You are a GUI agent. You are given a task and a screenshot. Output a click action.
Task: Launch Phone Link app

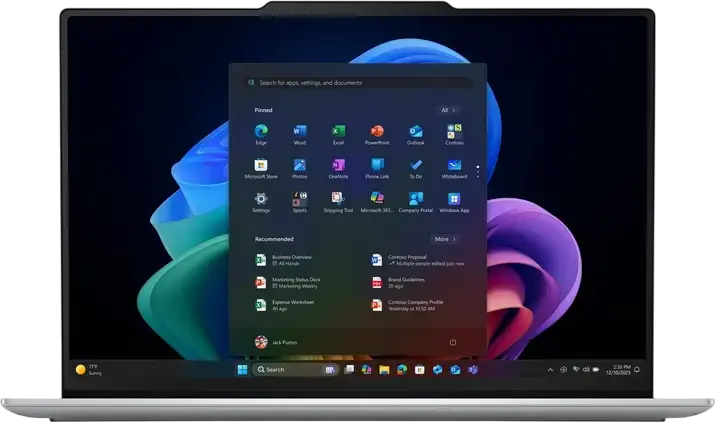(x=377, y=168)
